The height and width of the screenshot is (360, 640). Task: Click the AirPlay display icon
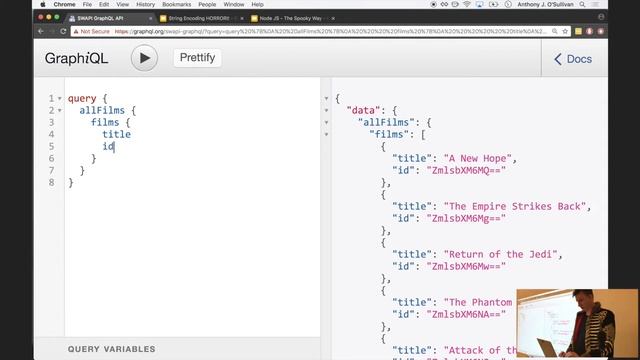click(x=480, y=4)
